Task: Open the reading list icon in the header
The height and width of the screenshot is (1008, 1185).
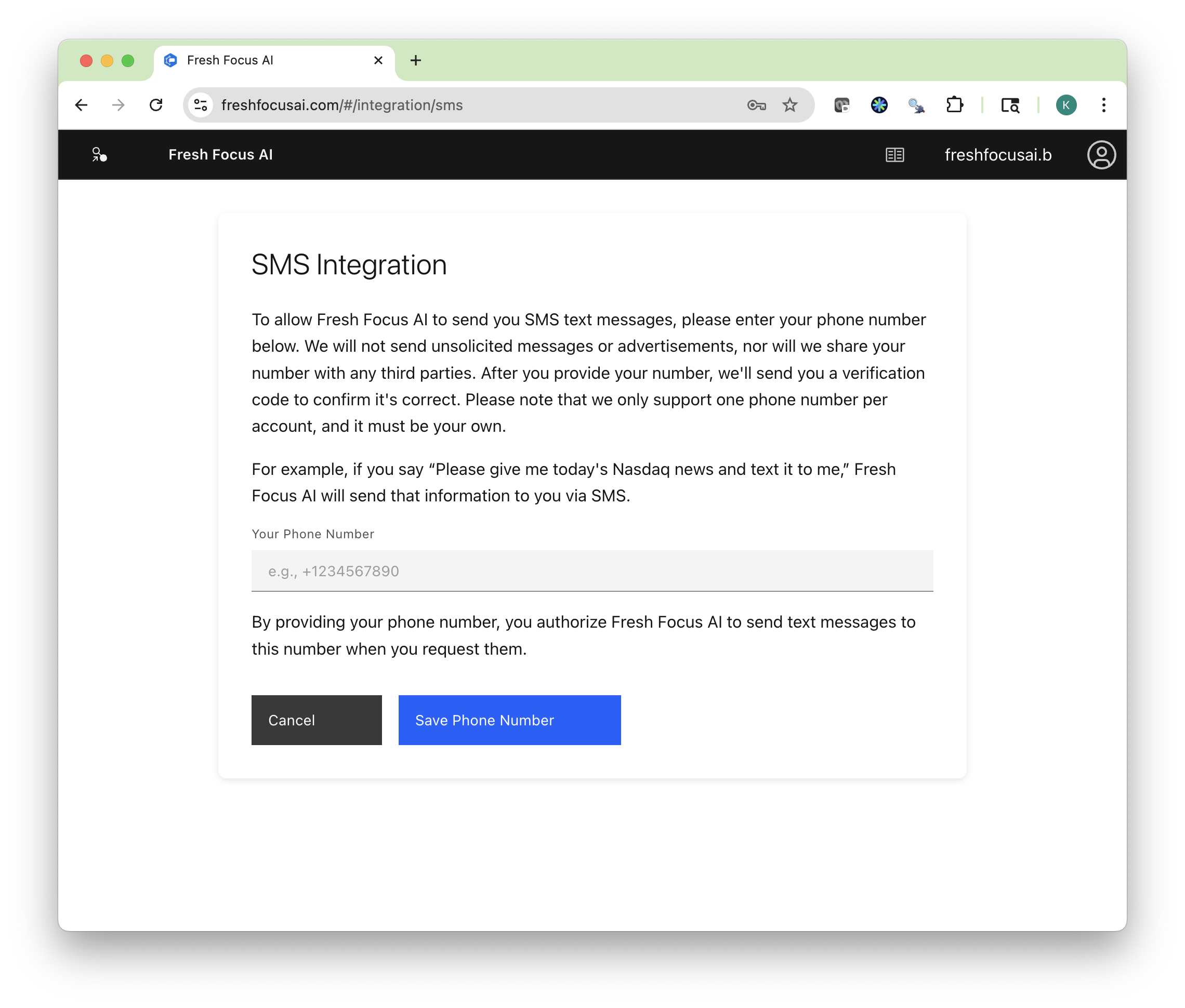Action: pyautogui.click(x=894, y=154)
